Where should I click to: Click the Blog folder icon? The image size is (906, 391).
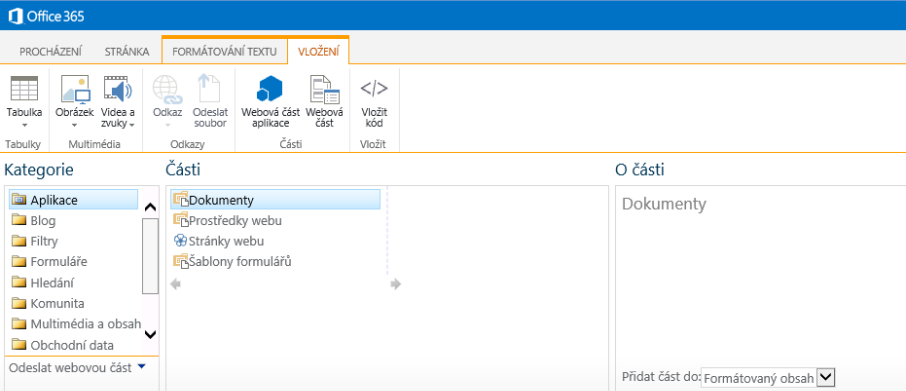coord(20,220)
